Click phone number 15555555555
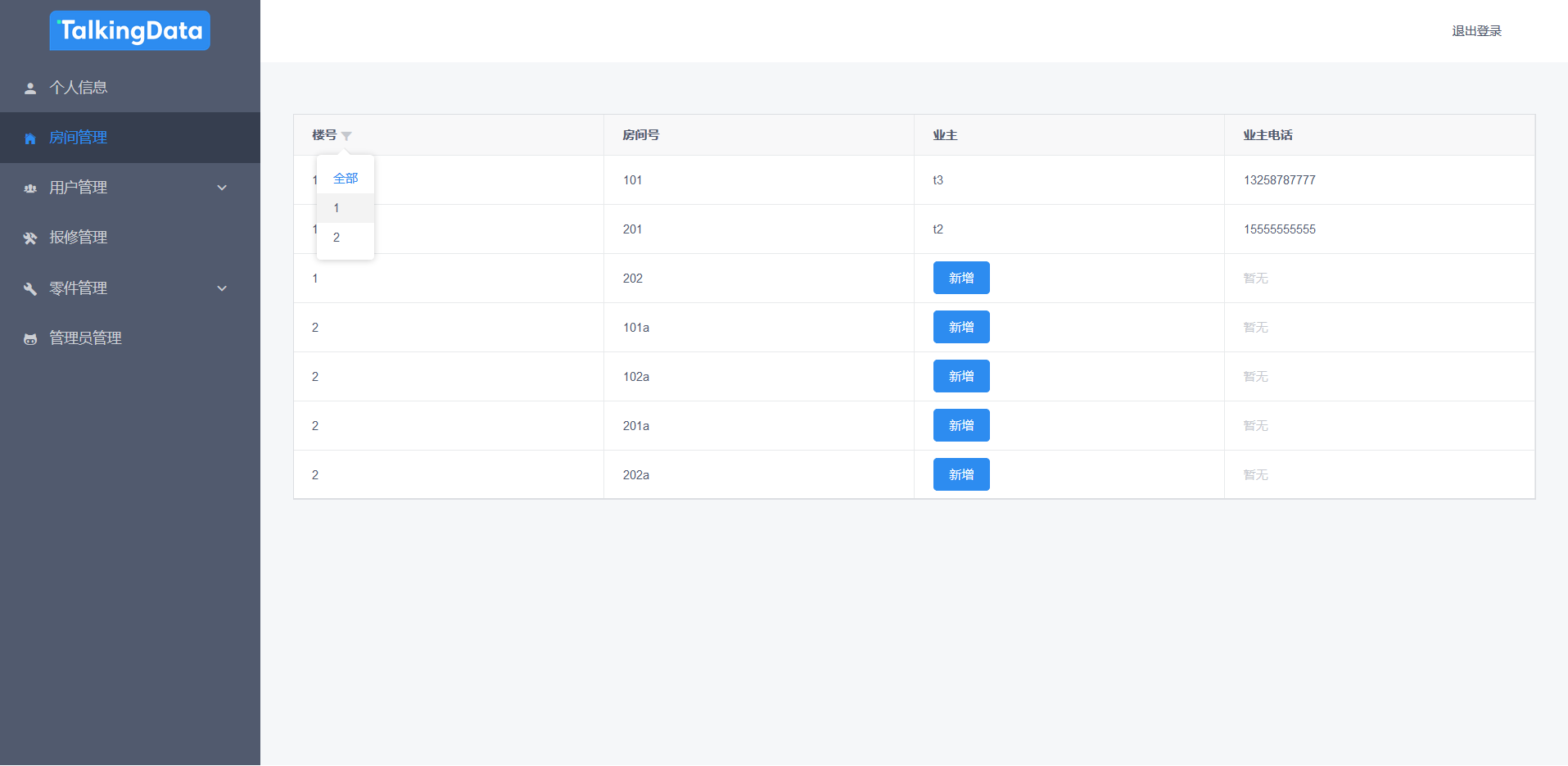 [1280, 229]
